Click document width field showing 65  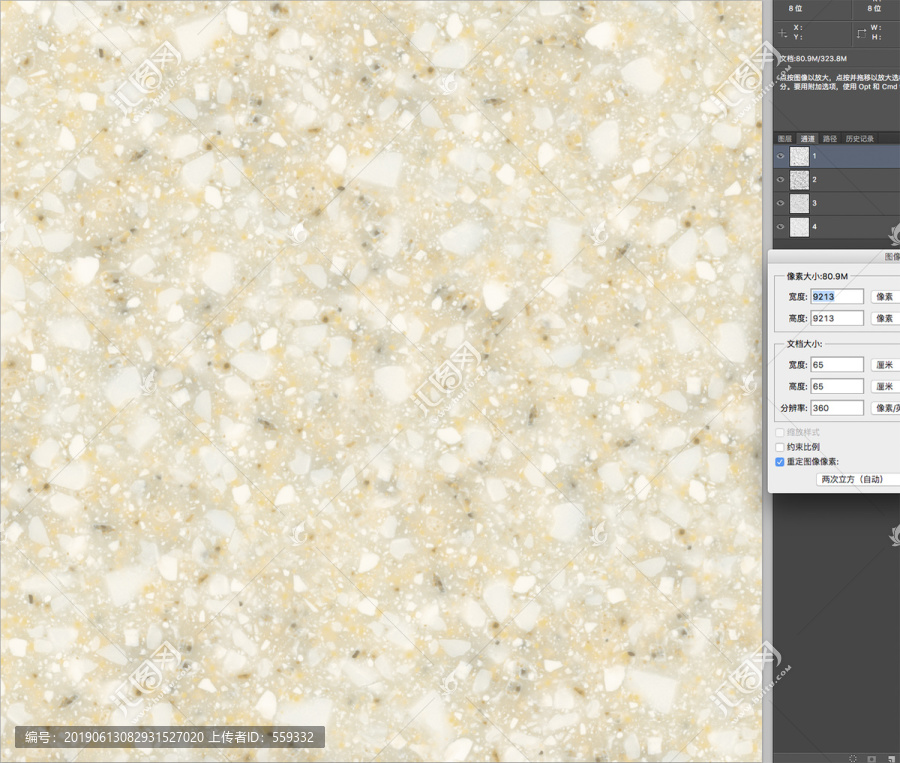click(x=837, y=365)
